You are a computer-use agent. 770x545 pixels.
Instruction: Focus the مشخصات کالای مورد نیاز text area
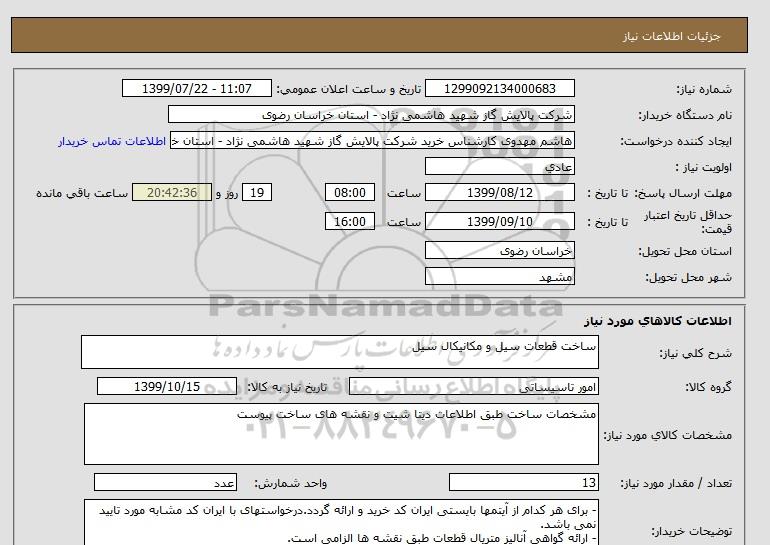(340, 434)
